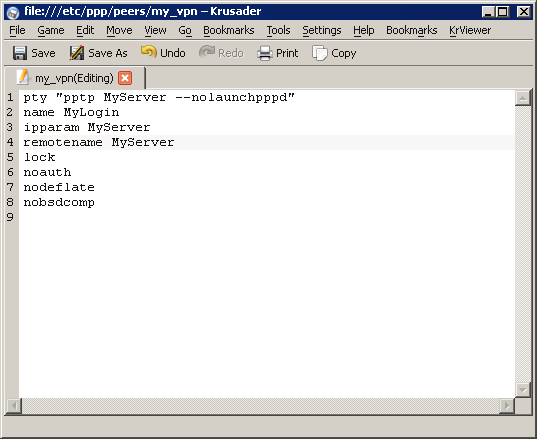This screenshot has height=439, width=537.
Task: Open the Settings menu
Action: (x=322, y=30)
